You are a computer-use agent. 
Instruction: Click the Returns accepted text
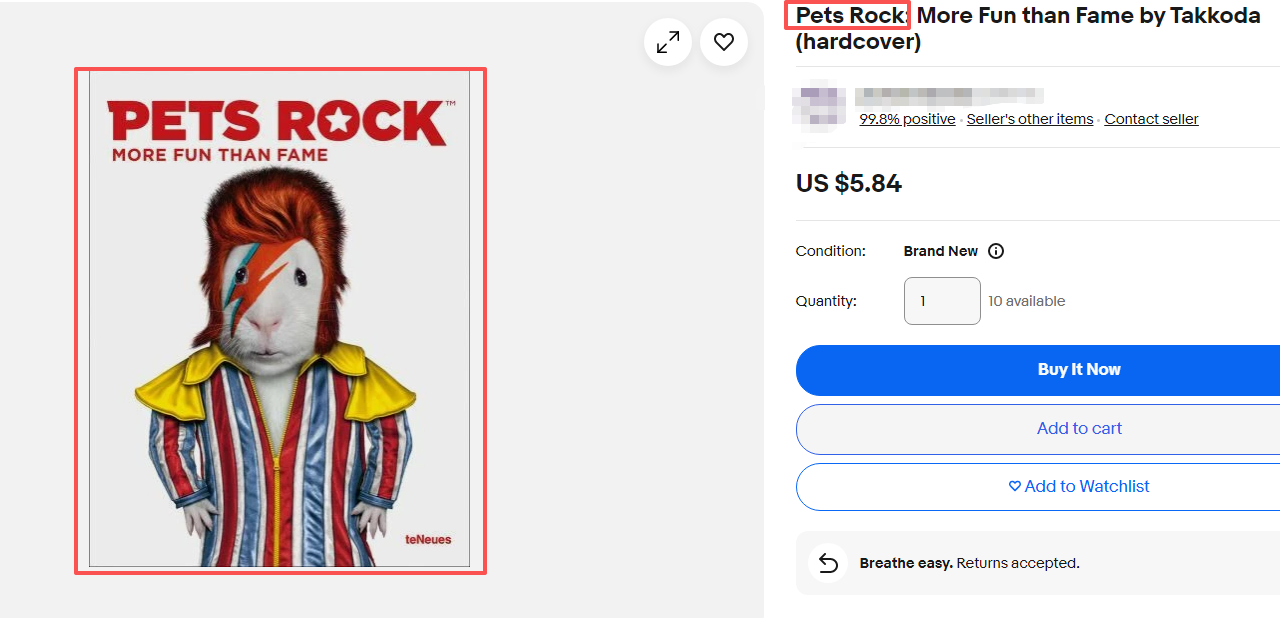coord(1017,563)
